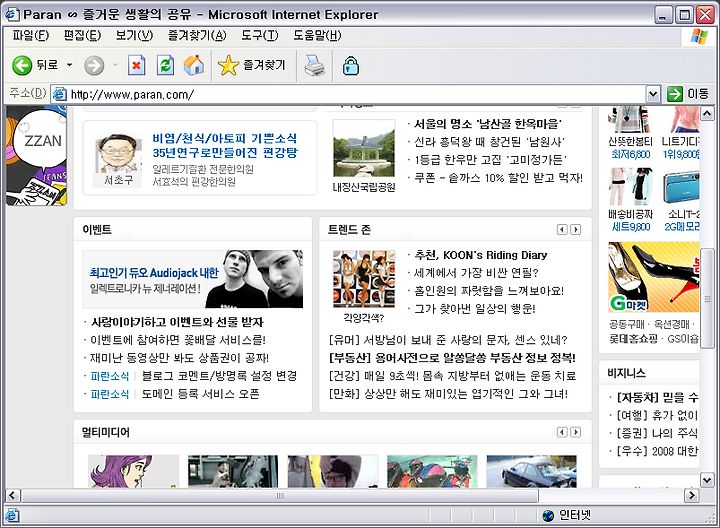Open link 사랑이야기하고 이벤트와 선물 받자

(177, 322)
